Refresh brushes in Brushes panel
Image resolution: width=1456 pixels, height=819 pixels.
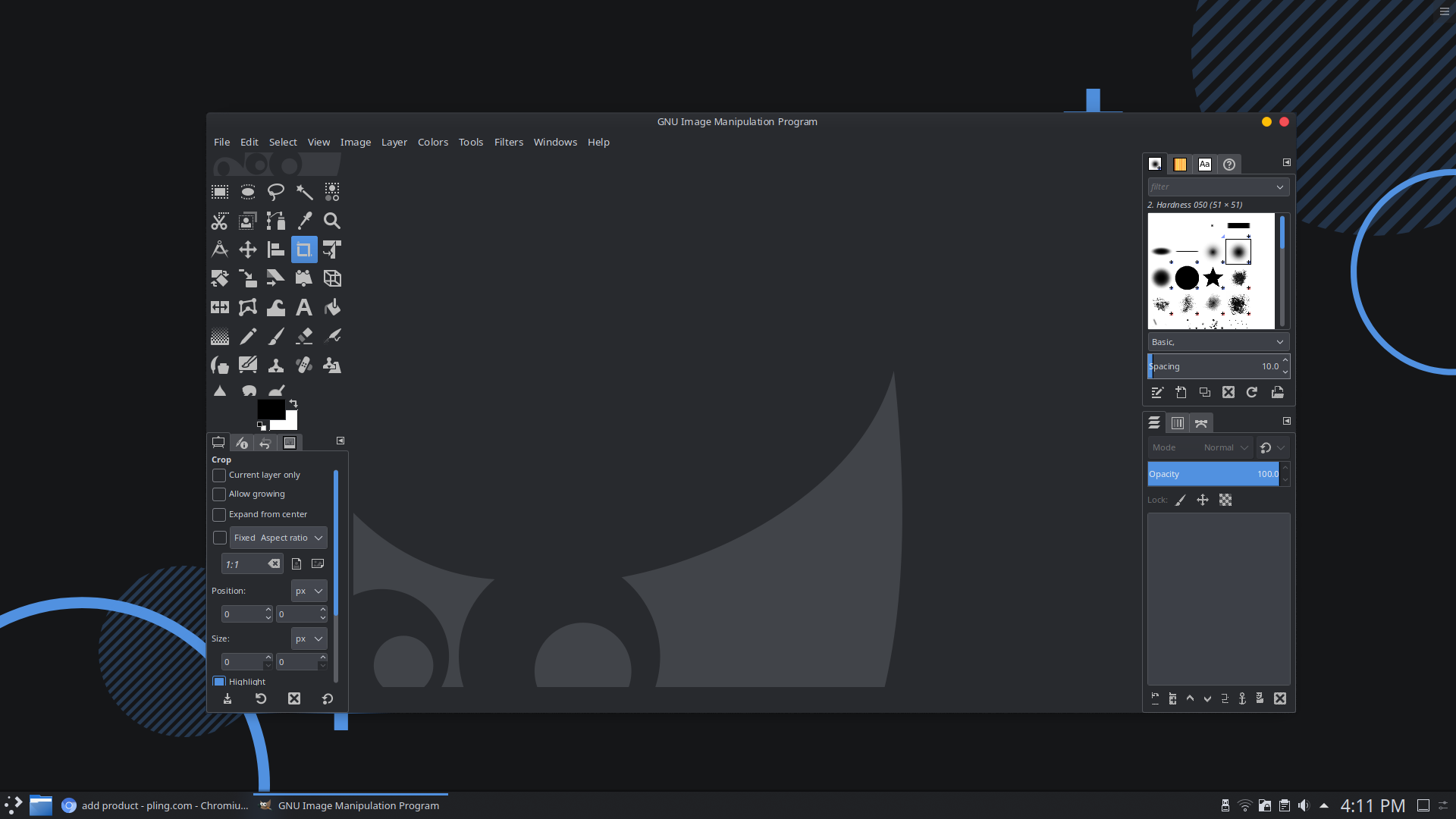(1252, 392)
